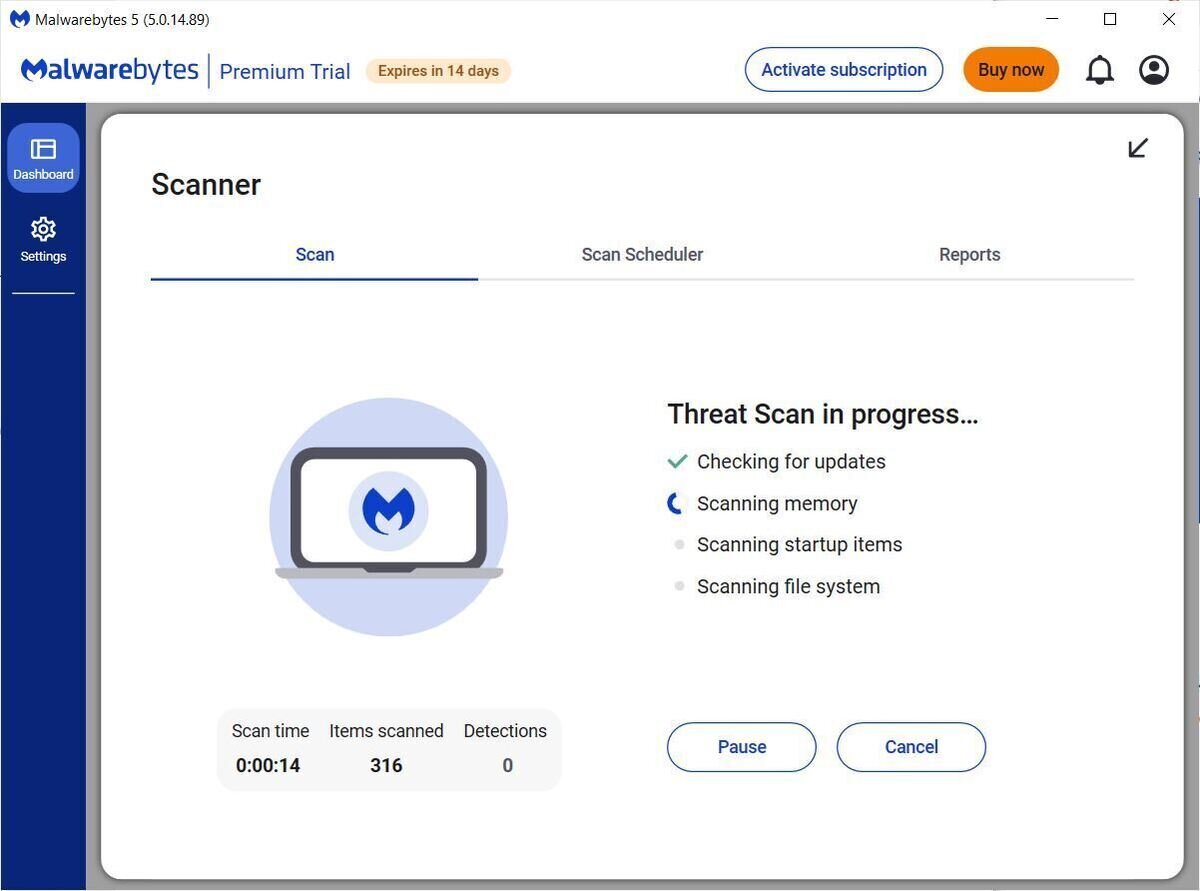Click the Threat Scan in progress heading

click(822, 414)
